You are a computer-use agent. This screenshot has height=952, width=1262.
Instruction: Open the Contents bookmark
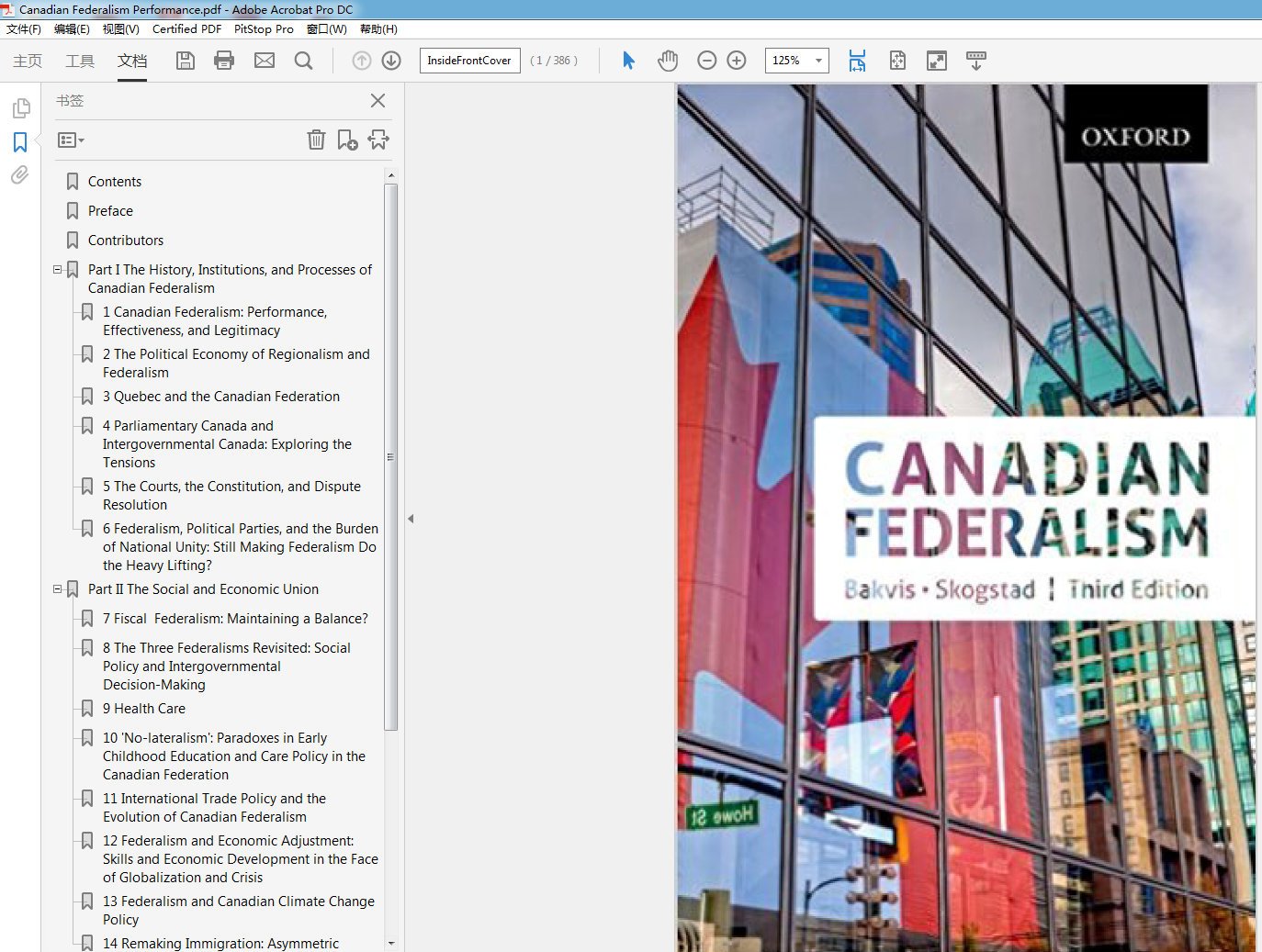click(115, 182)
